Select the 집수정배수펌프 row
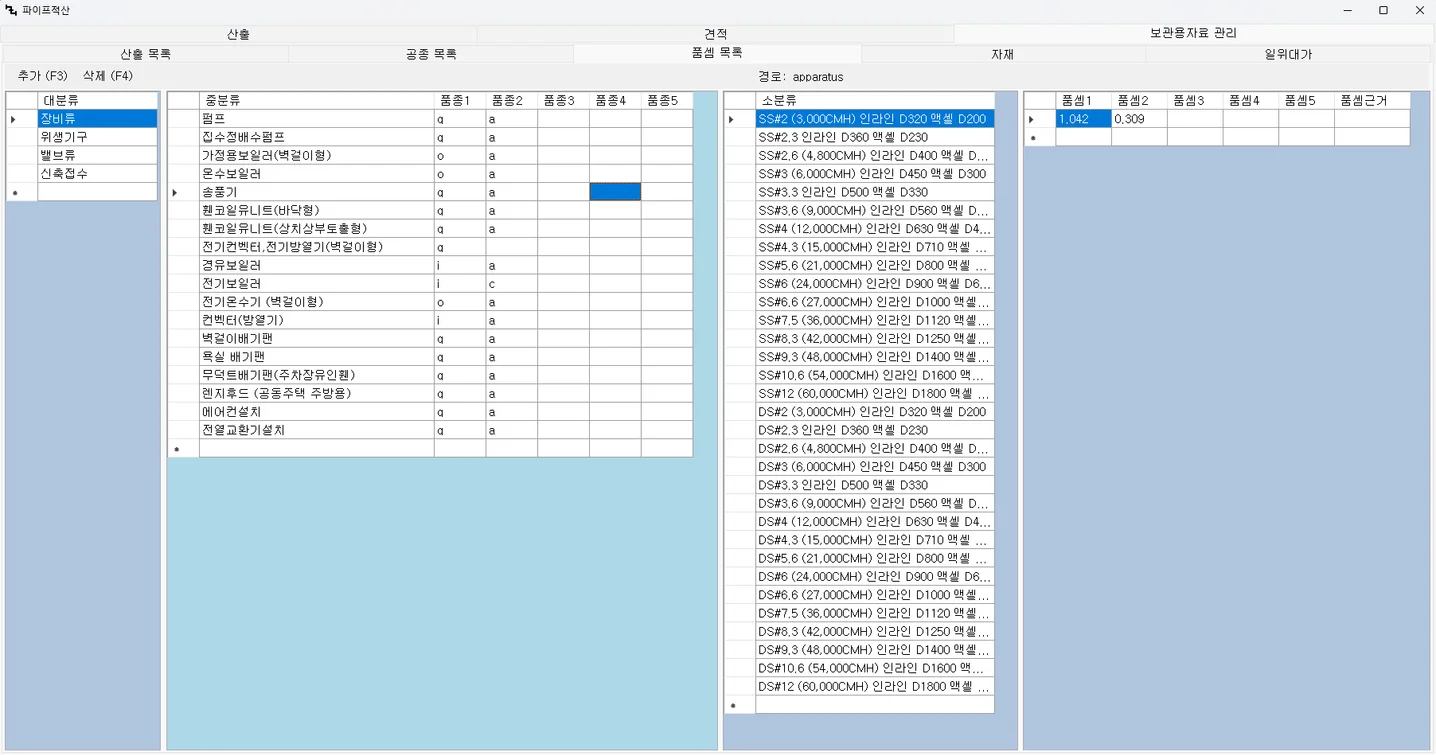The width and height of the screenshot is (1436, 755). click(316, 137)
